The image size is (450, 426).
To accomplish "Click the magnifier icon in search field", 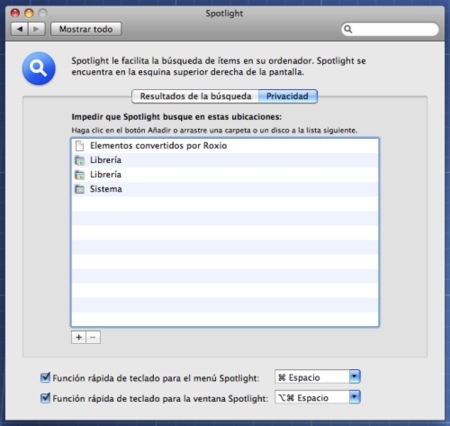I will click(x=348, y=29).
